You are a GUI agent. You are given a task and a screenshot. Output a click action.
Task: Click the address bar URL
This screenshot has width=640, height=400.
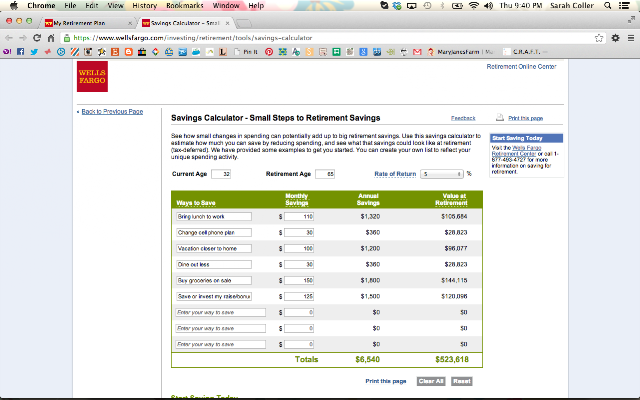[193, 38]
